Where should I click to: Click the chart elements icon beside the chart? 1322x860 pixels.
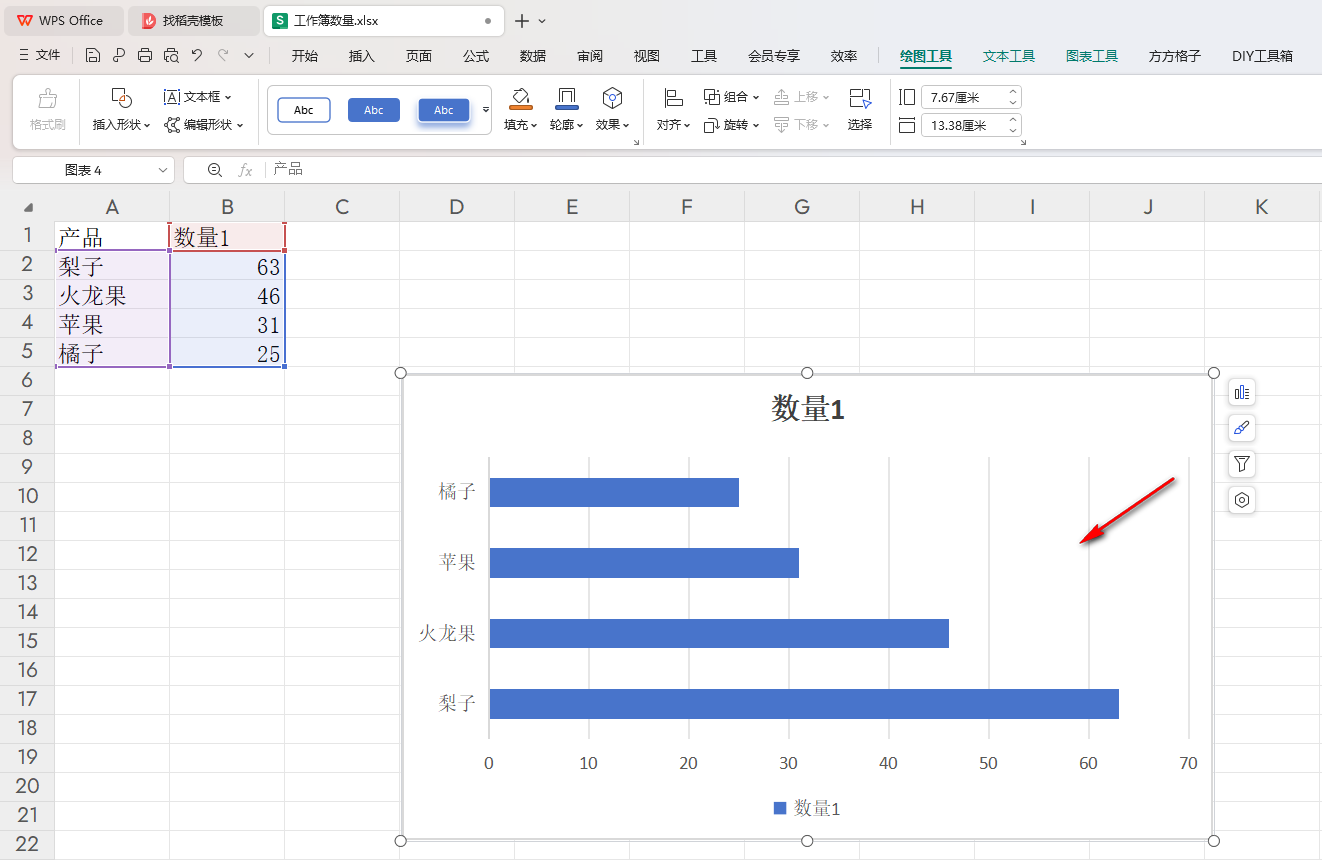click(1242, 392)
